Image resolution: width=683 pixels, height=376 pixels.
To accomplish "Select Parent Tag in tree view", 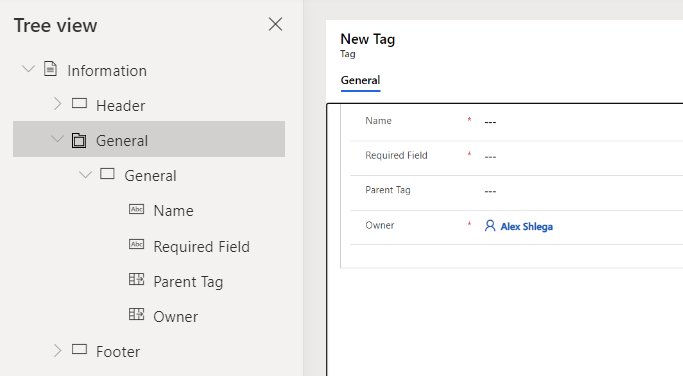I will 188,282.
